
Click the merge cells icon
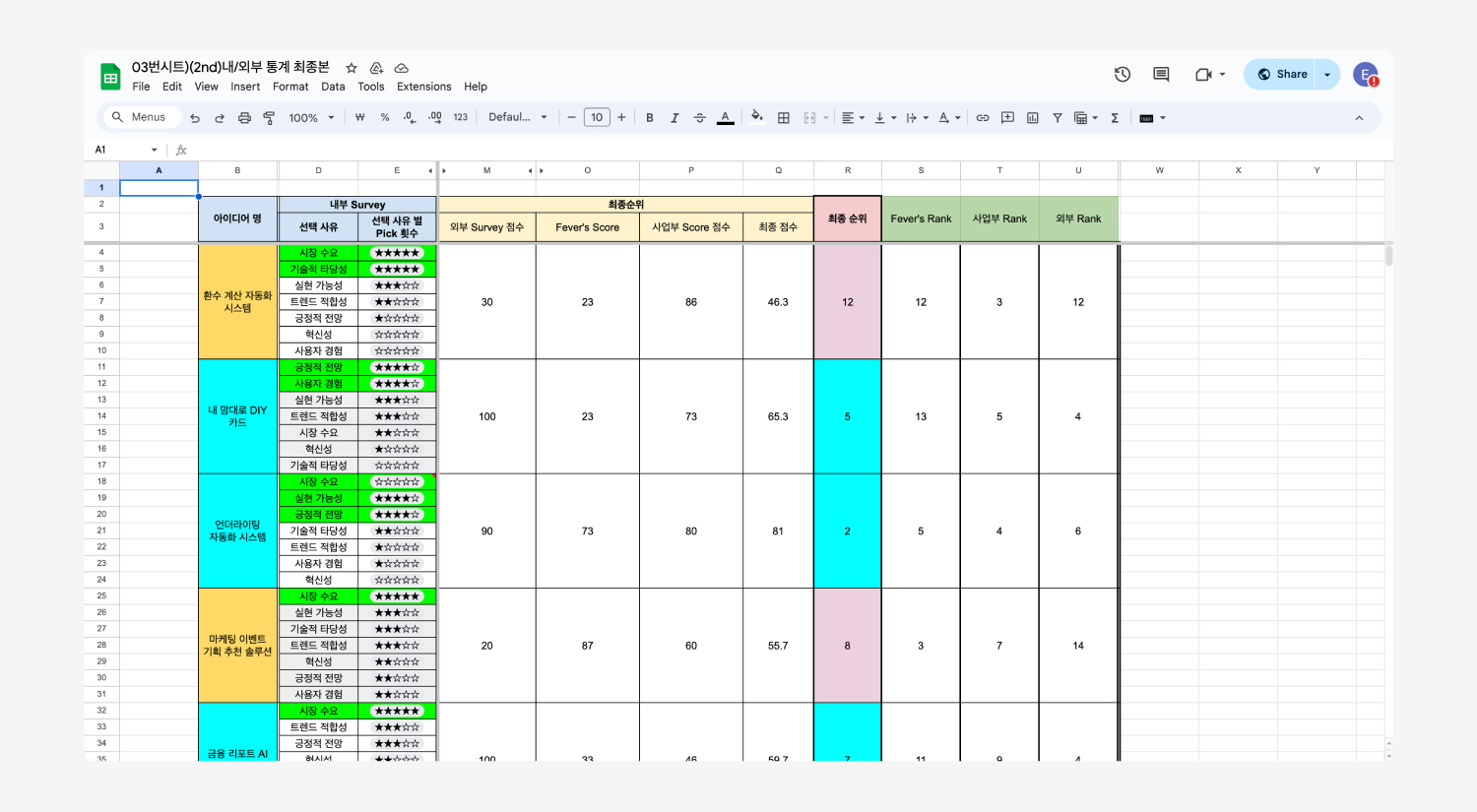pos(809,118)
